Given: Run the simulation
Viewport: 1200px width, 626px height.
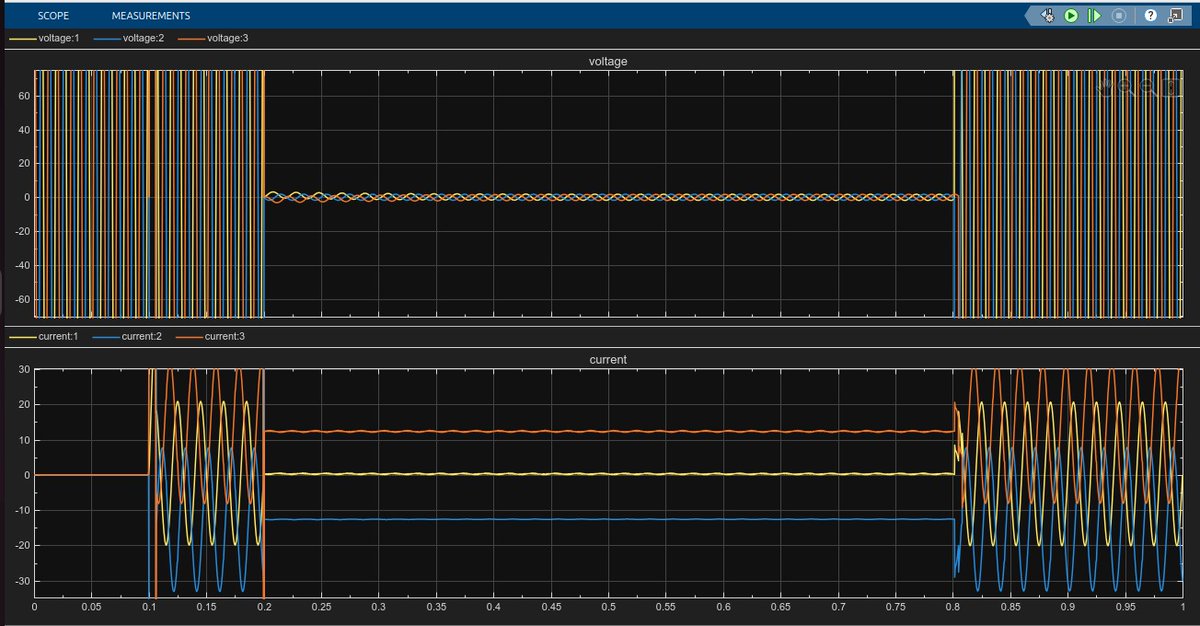Looking at the screenshot, I should click(x=1073, y=15).
